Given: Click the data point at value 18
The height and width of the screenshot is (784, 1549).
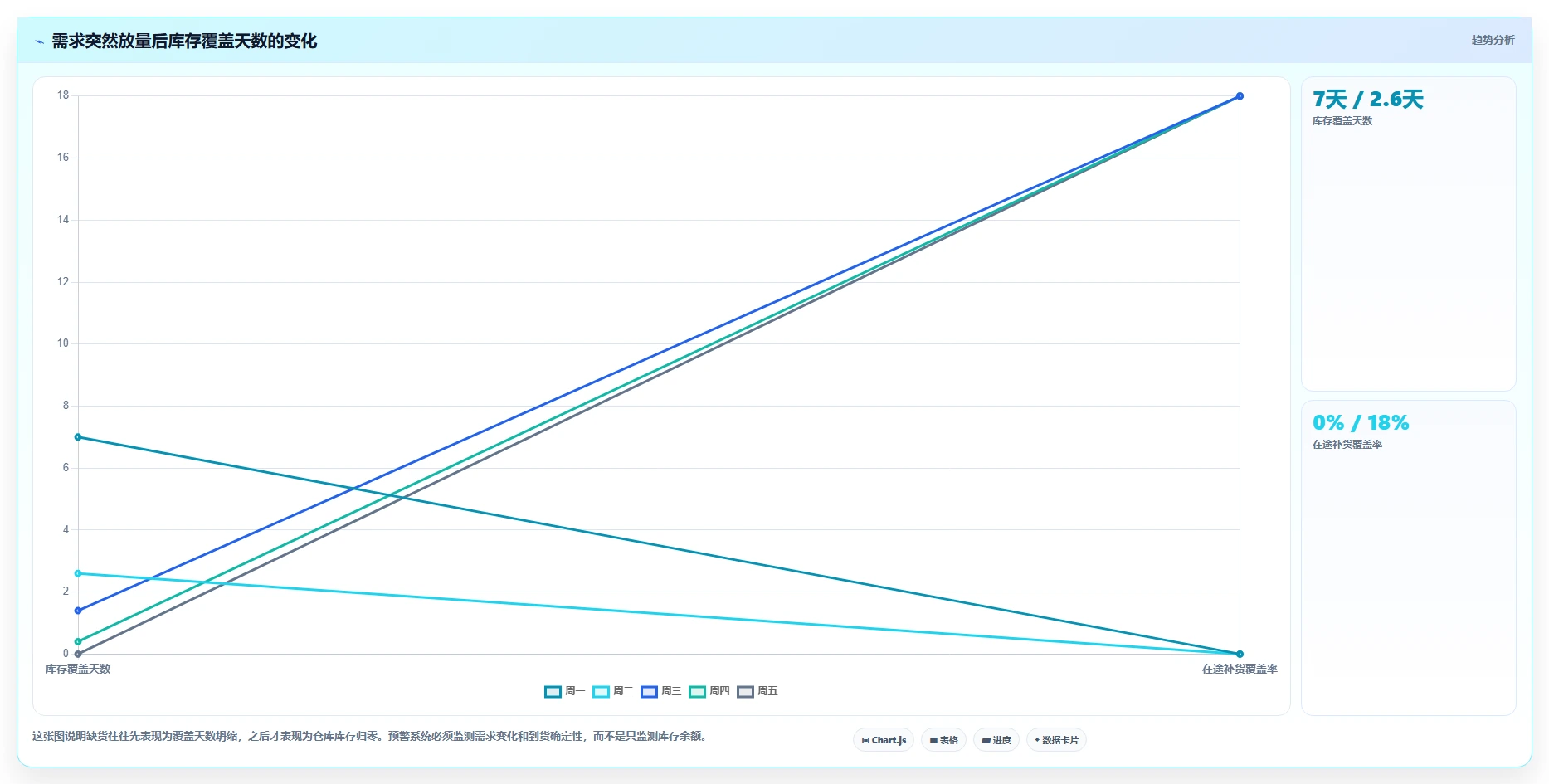Looking at the screenshot, I should (1240, 96).
